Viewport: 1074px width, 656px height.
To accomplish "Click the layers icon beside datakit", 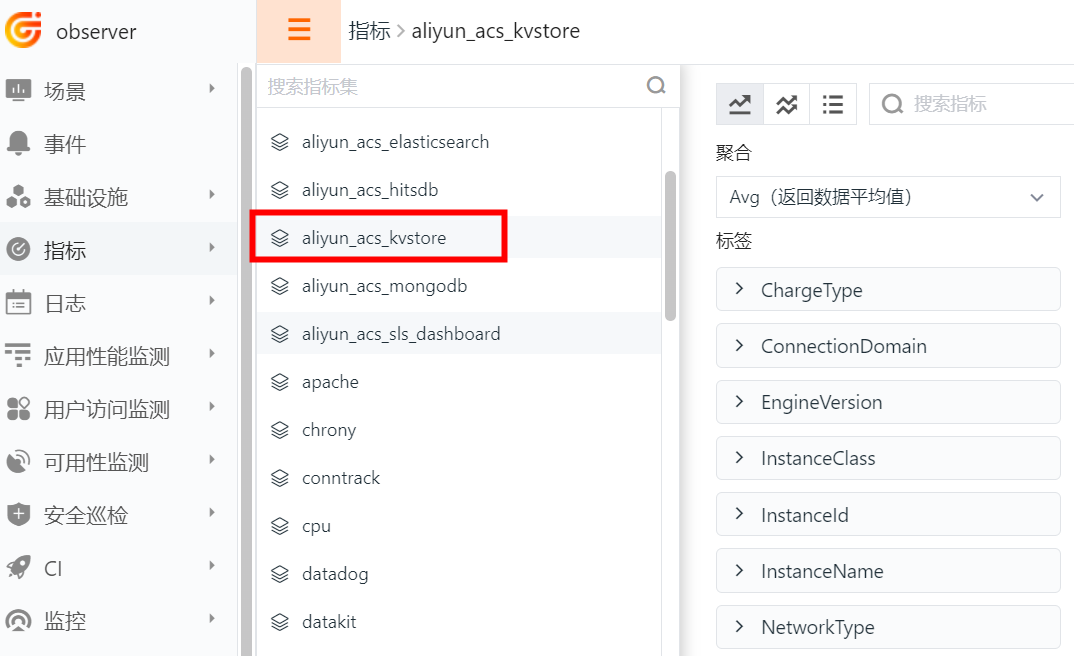I will (x=279, y=621).
